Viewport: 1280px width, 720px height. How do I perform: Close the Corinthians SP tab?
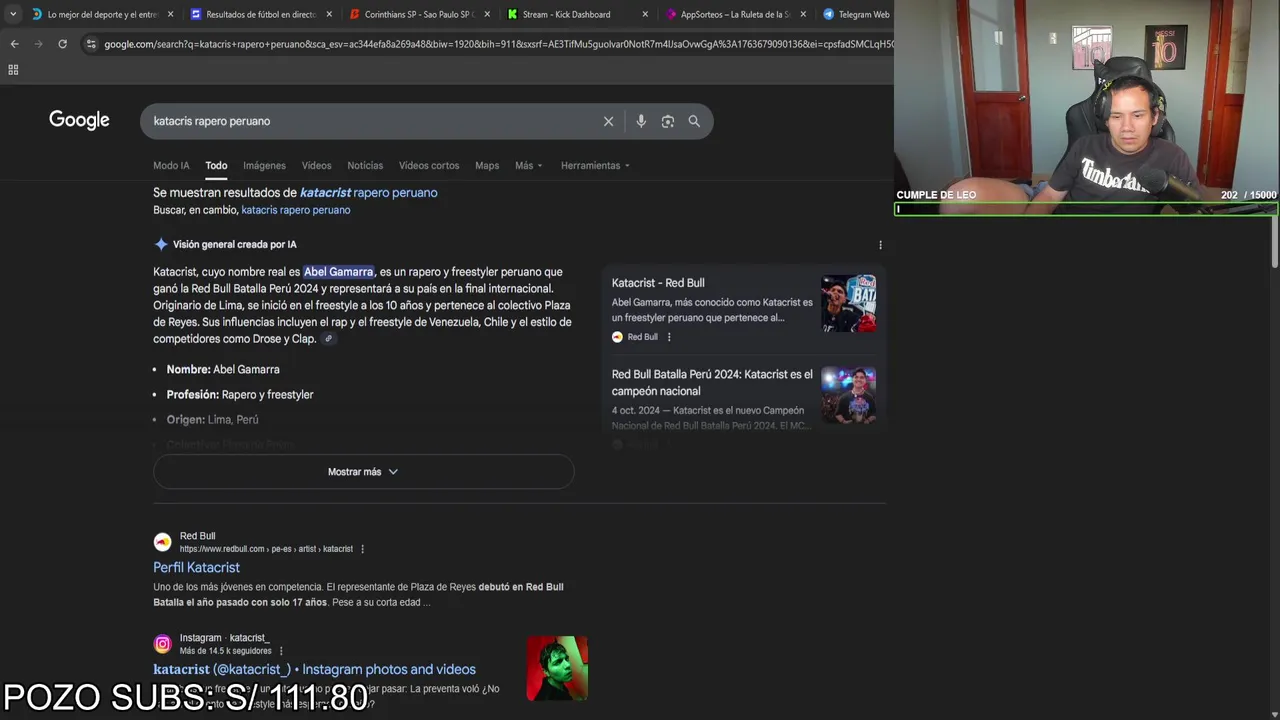tap(486, 14)
